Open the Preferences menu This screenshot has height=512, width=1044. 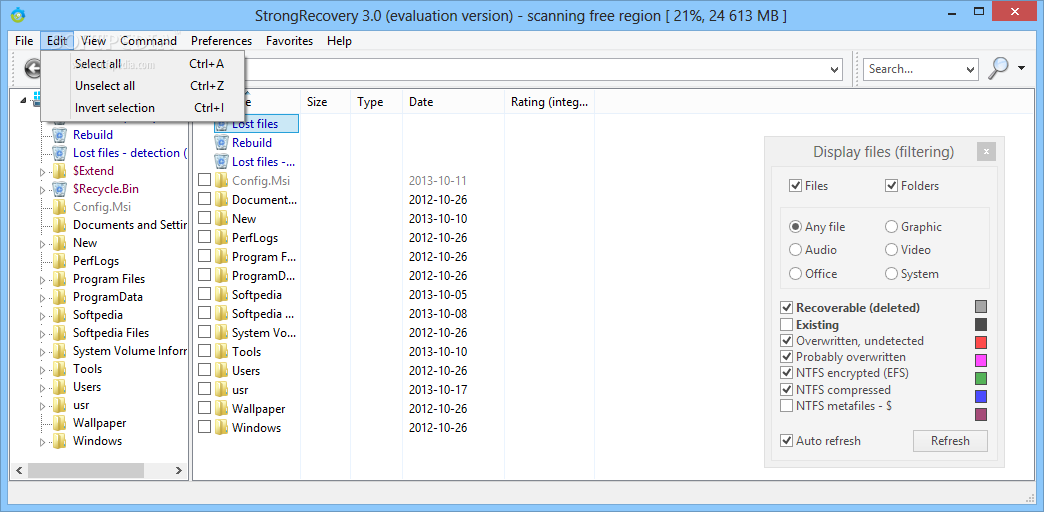(221, 41)
